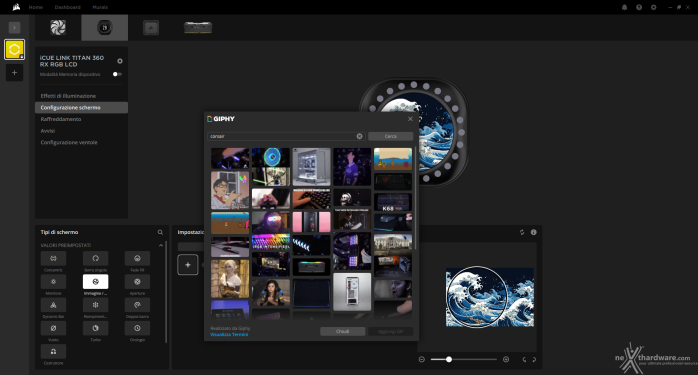Click the preview zoom slider

tap(463, 359)
